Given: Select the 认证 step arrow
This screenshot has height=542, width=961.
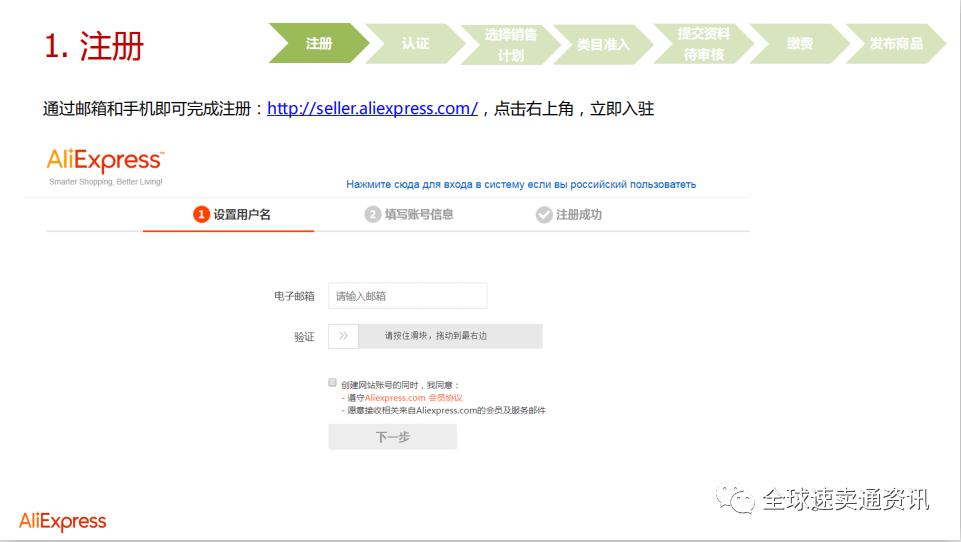Looking at the screenshot, I should 416,44.
